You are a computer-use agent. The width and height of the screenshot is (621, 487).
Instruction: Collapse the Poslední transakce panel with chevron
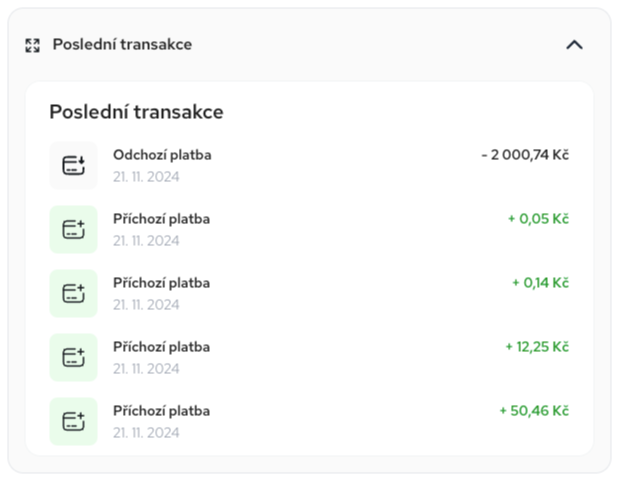coord(574,45)
